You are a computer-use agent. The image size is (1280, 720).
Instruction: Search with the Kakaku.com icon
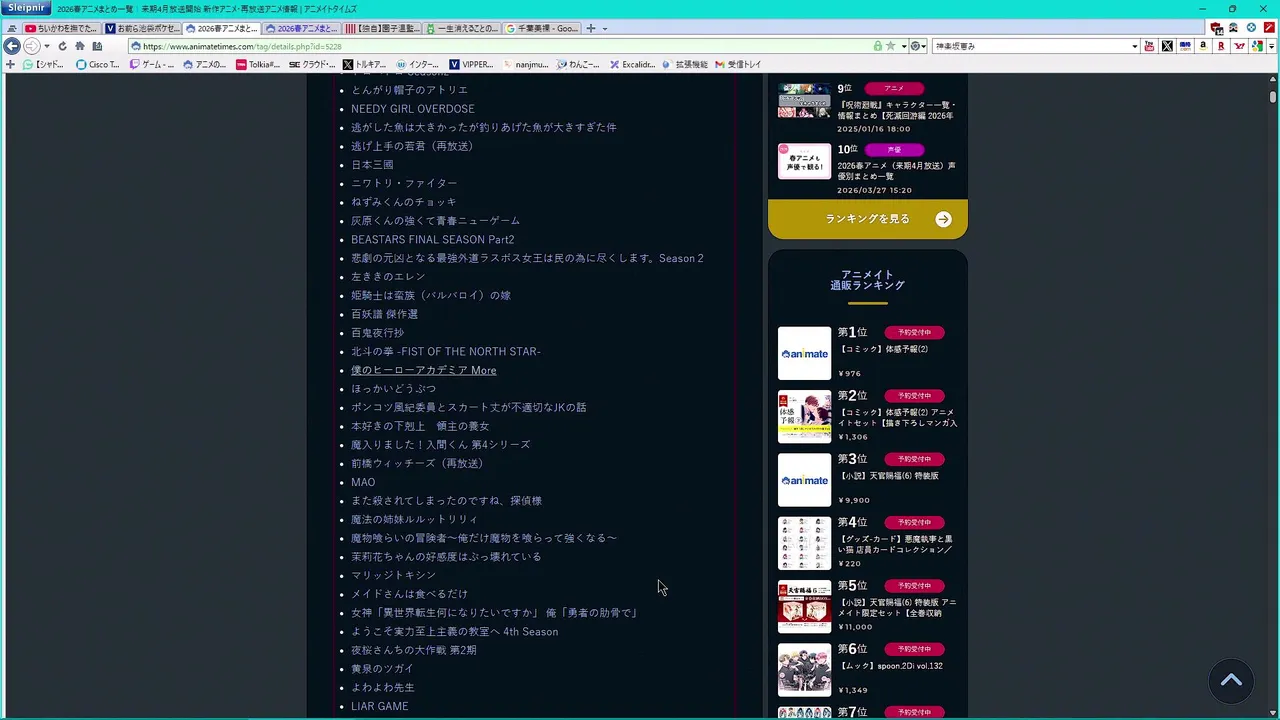1185,46
